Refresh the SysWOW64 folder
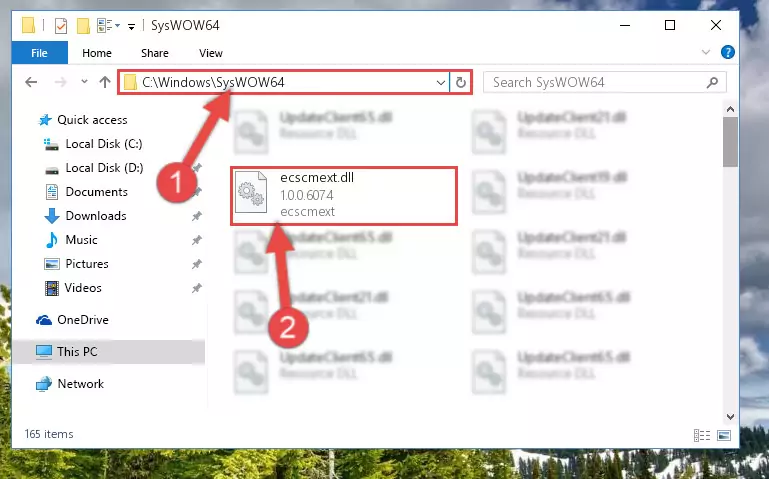 click(461, 83)
